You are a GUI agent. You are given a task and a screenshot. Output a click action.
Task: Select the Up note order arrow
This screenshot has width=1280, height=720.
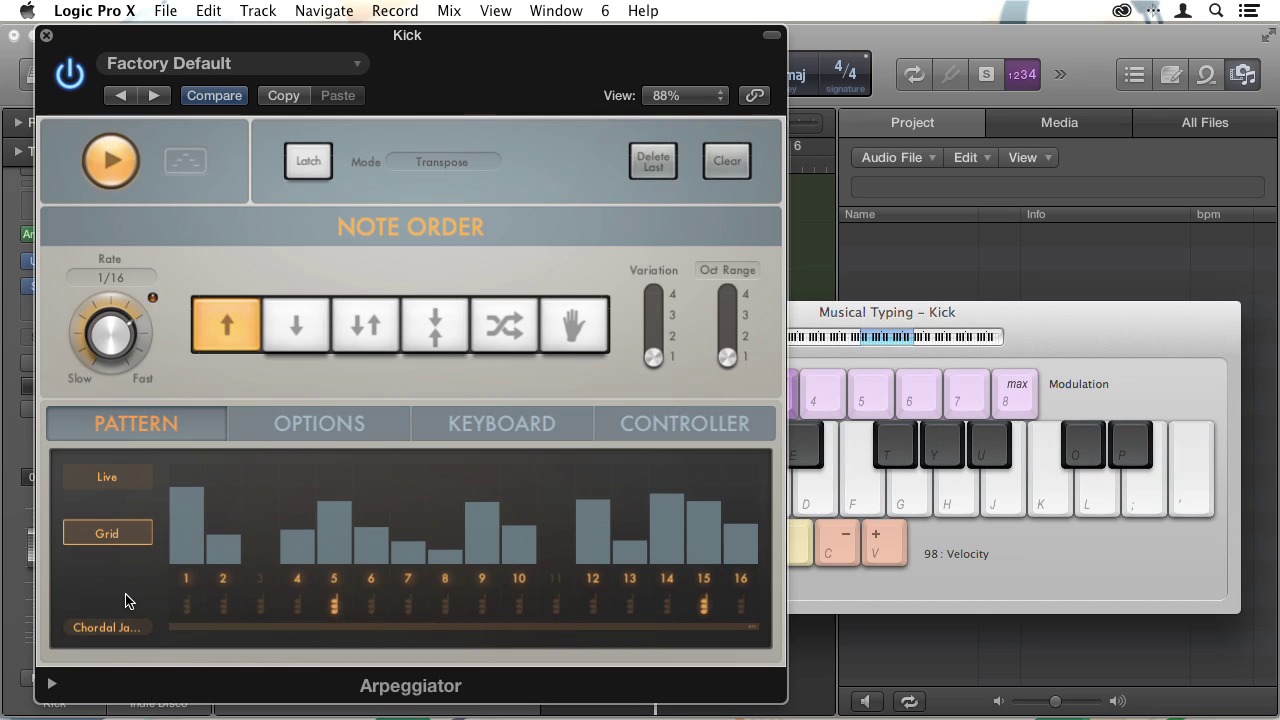(226, 325)
